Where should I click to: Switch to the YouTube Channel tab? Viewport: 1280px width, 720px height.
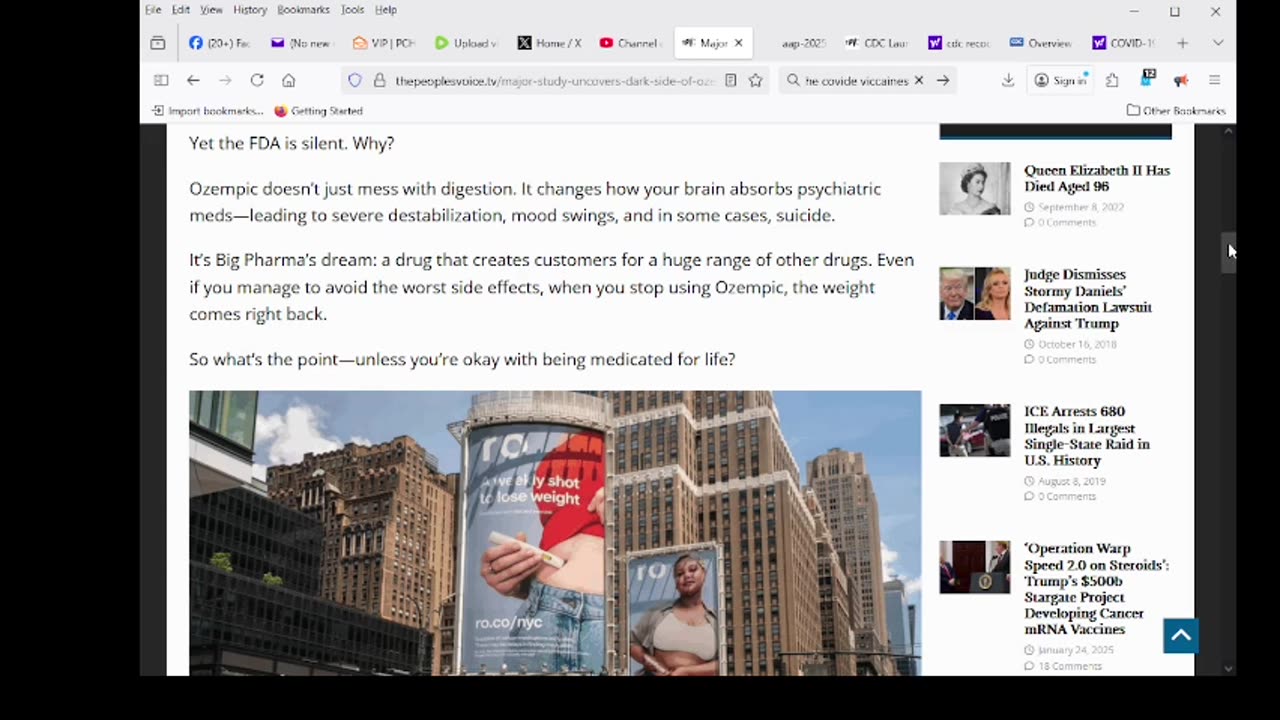coord(629,43)
